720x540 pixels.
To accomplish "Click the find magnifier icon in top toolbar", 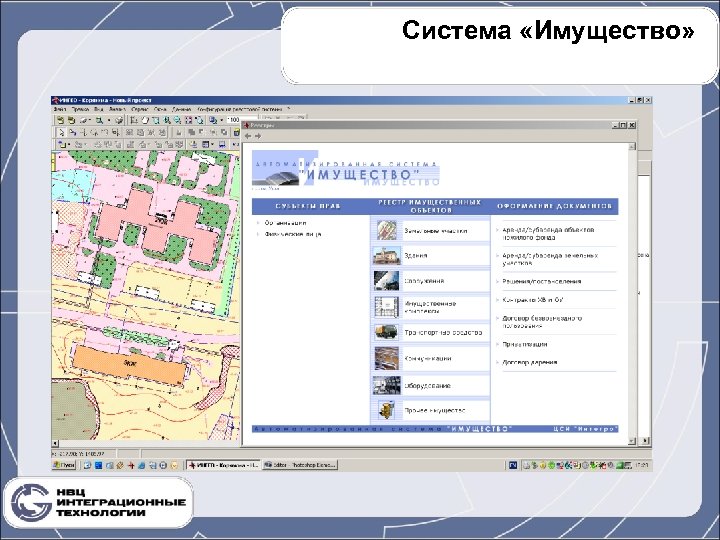I will point(99,120).
